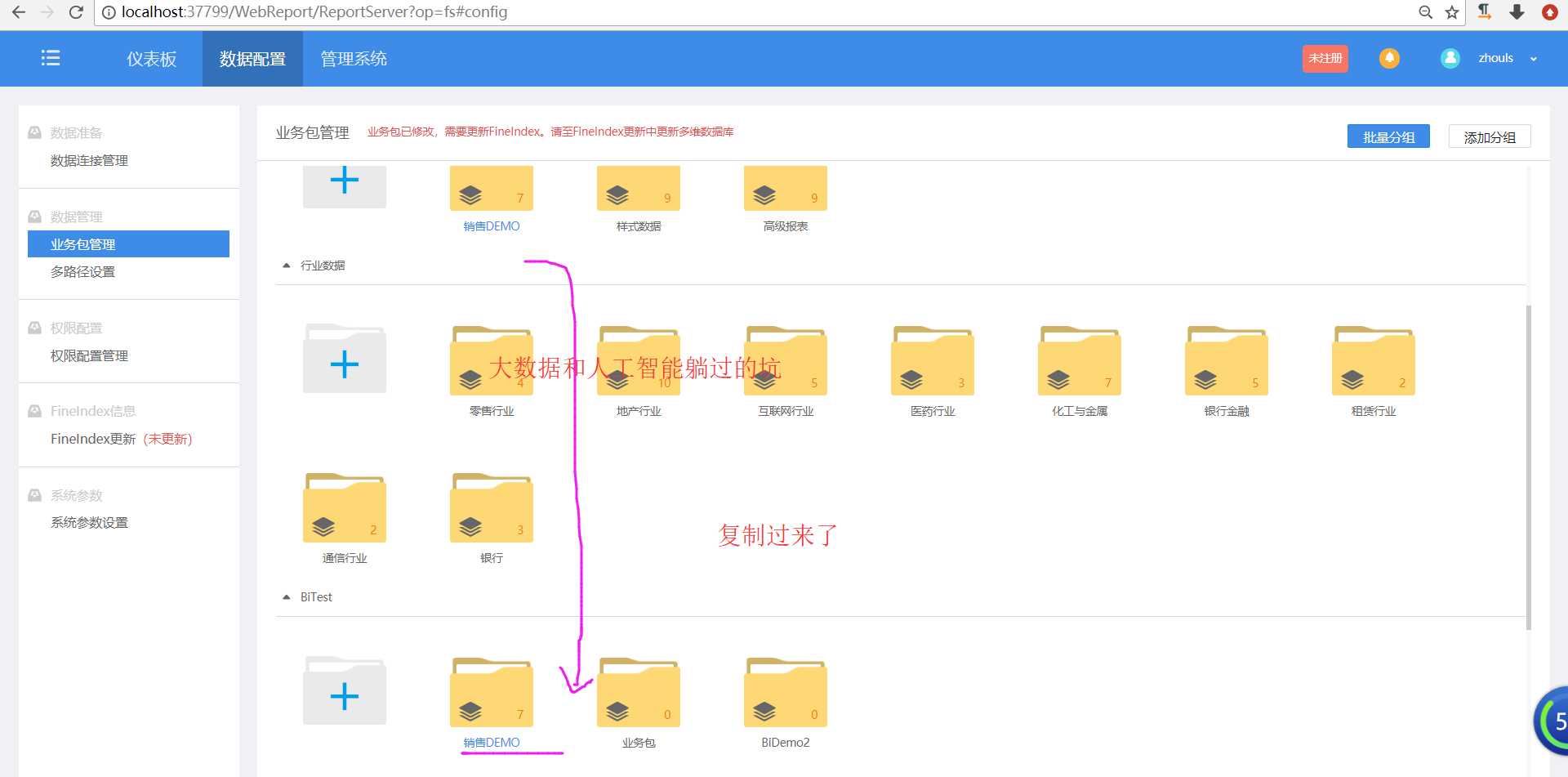Screen dimensions: 1568x777
Task: Click the green circular floating widget
Action: 1552,722
